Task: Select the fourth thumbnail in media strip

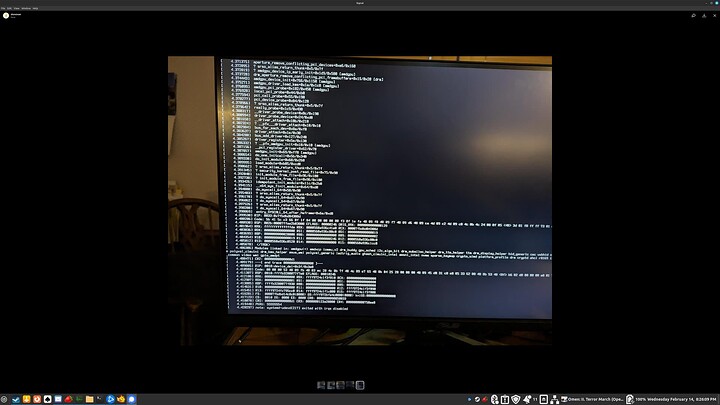Action: click(x=350, y=385)
